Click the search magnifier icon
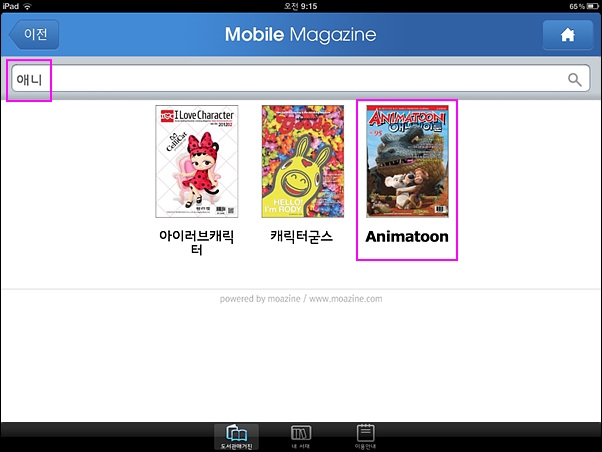This screenshot has width=602, height=452. point(574,79)
